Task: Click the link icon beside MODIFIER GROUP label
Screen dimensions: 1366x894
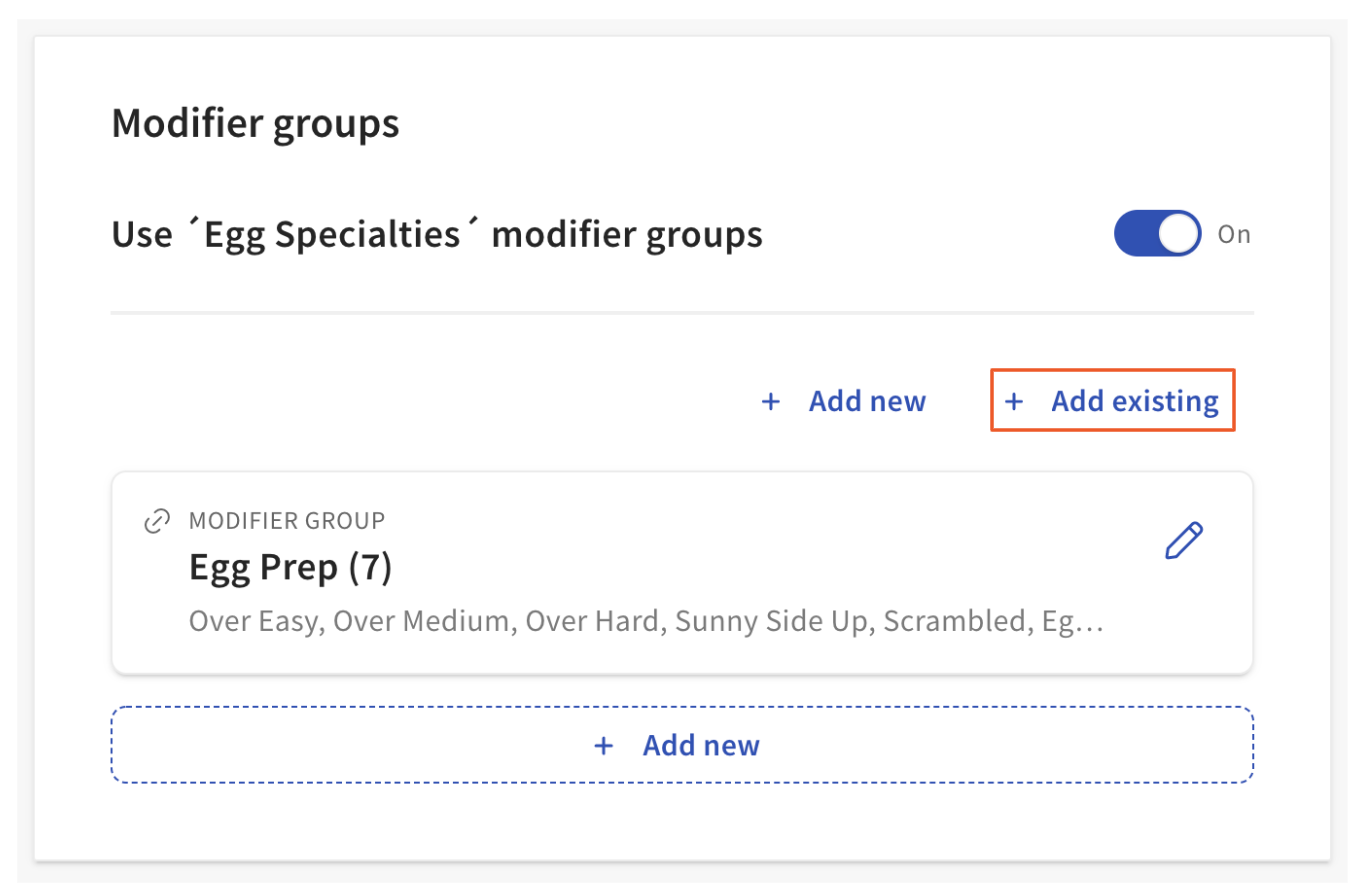Action: pyautogui.click(x=155, y=520)
